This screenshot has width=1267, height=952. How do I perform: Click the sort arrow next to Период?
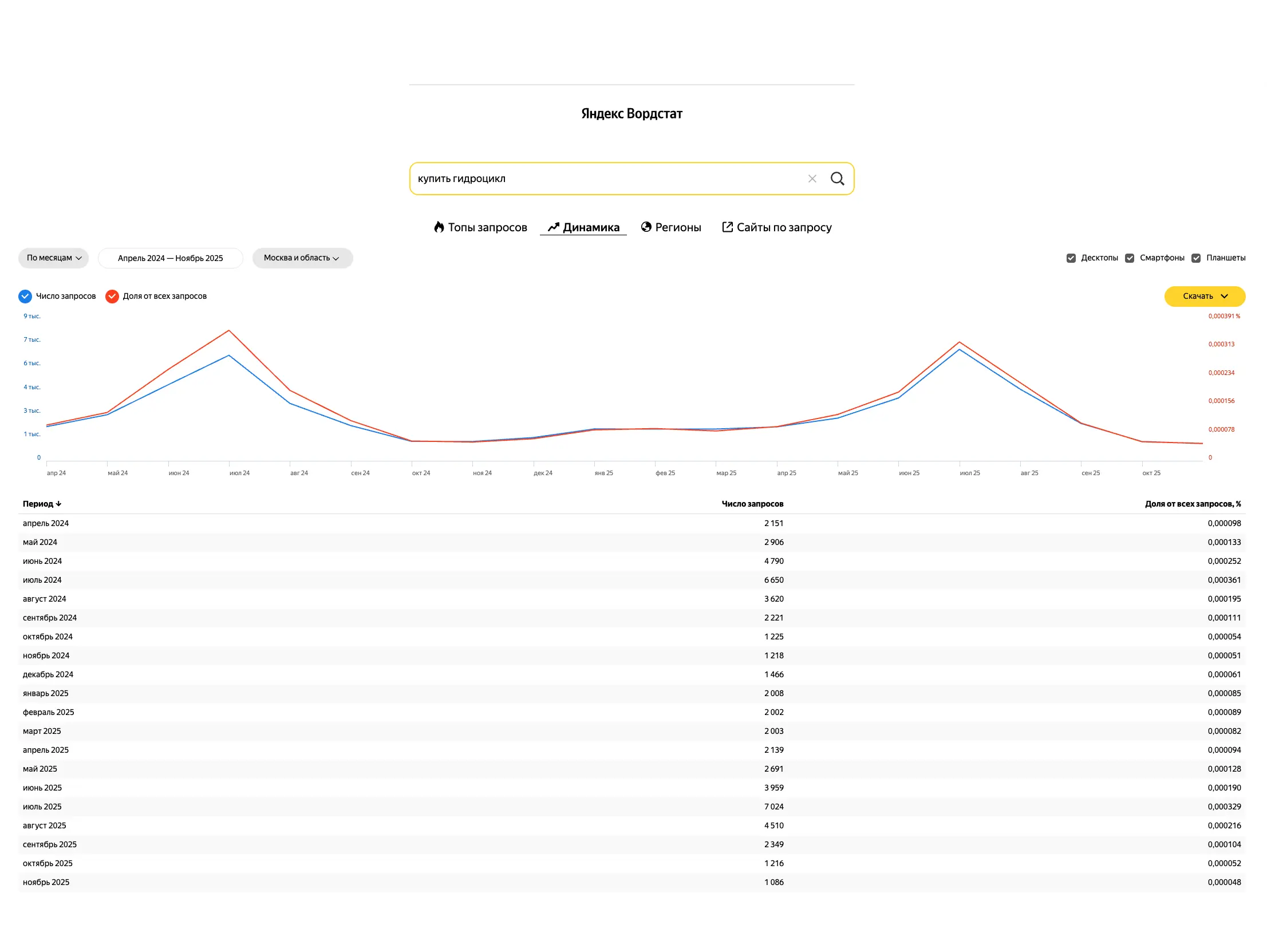58,504
